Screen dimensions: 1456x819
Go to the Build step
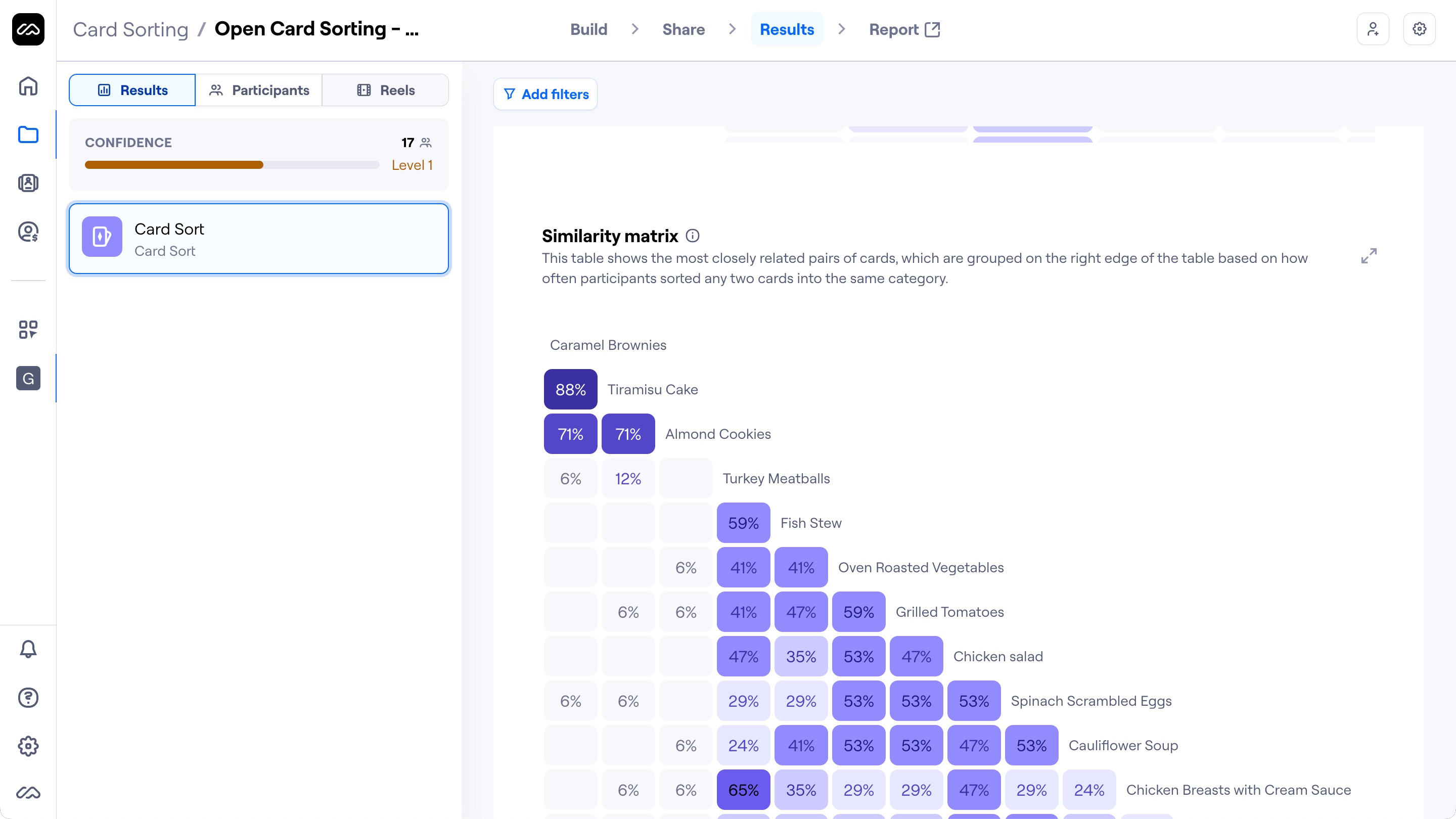pos(588,29)
